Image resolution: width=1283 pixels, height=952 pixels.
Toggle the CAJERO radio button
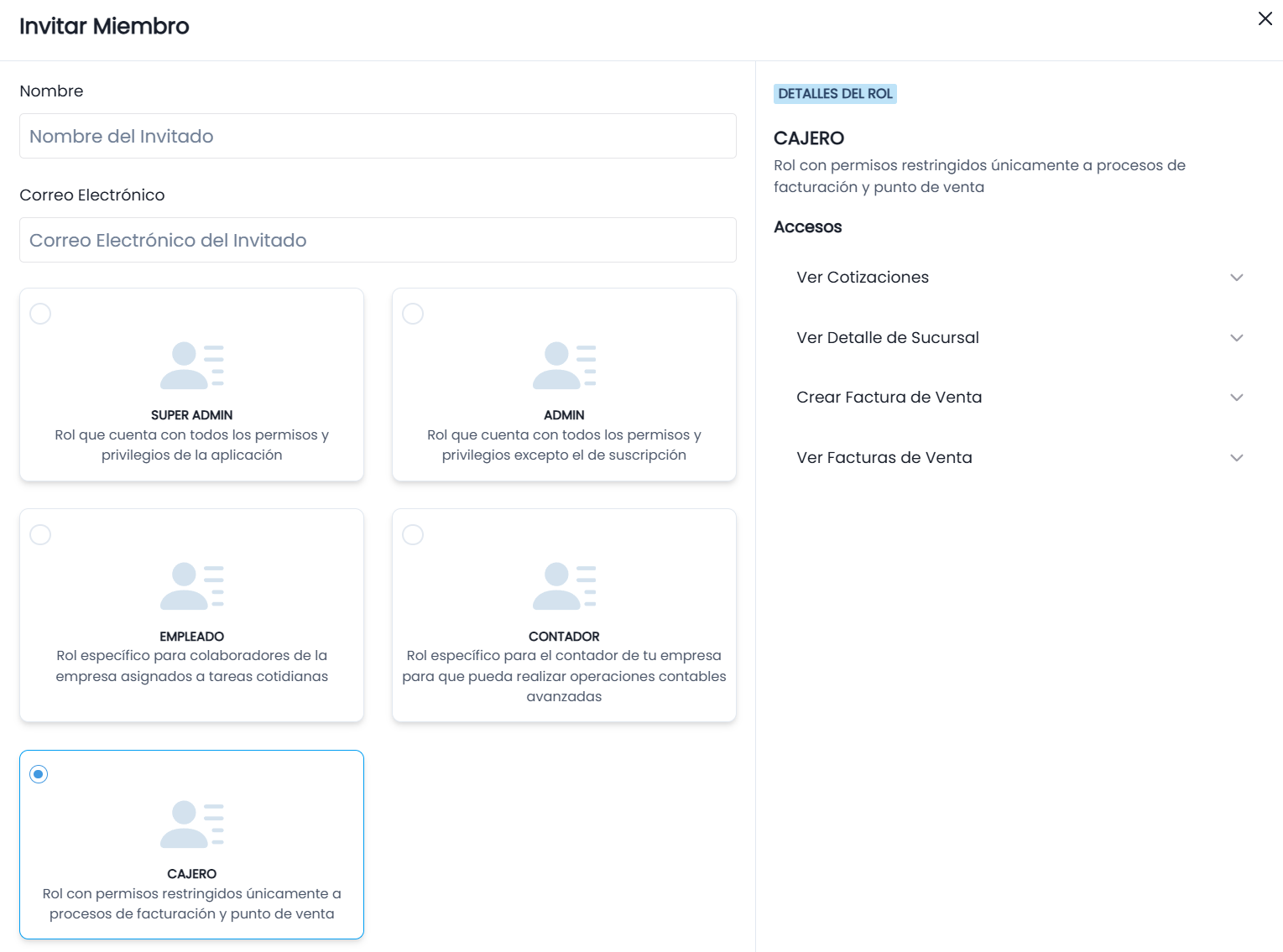39,774
